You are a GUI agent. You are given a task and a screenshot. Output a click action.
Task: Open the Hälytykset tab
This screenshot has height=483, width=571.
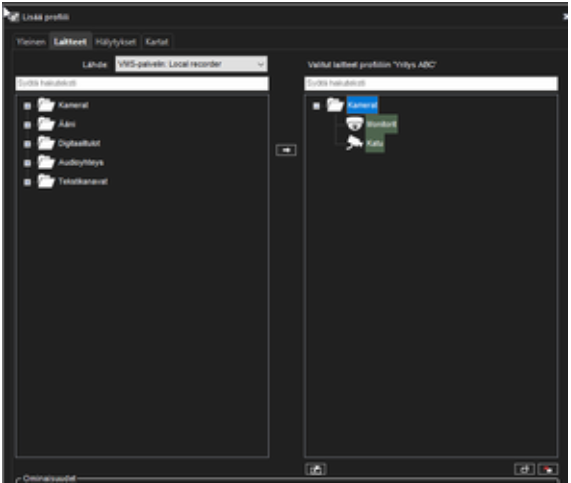116,42
